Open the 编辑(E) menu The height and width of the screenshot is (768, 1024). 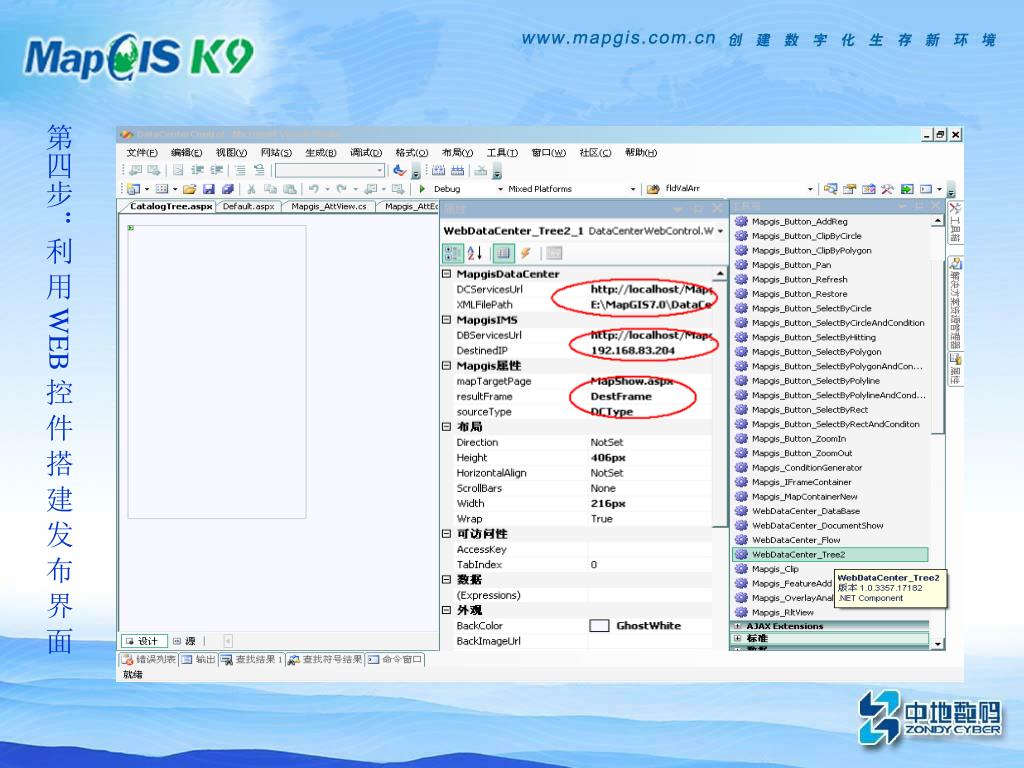click(x=186, y=152)
